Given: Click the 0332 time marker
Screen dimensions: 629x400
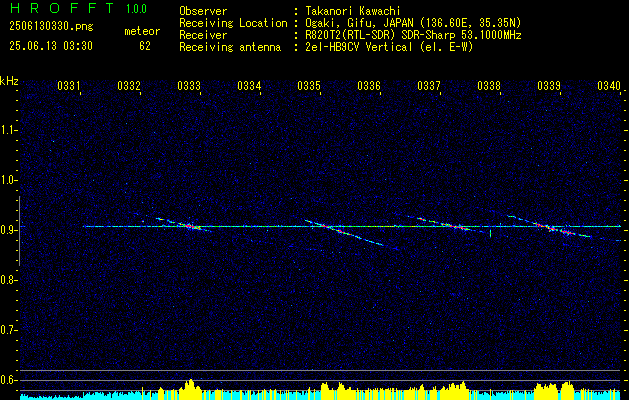Looking at the screenshot, I should (x=129, y=85).
